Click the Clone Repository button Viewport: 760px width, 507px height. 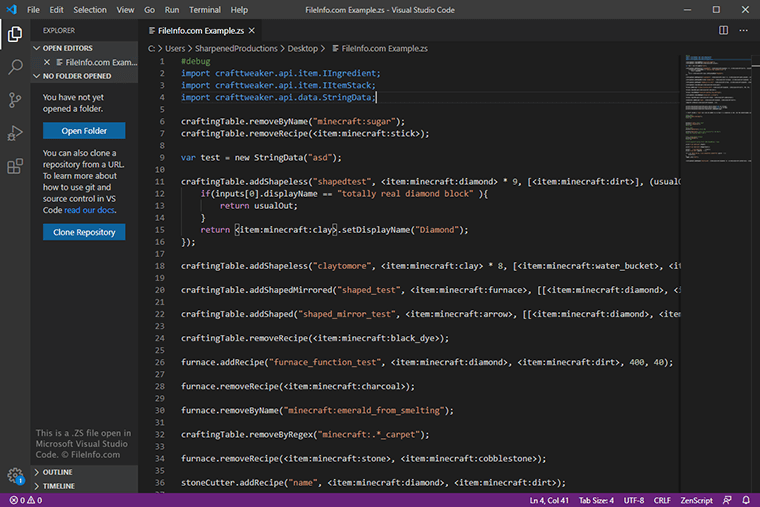pos(84,232)
